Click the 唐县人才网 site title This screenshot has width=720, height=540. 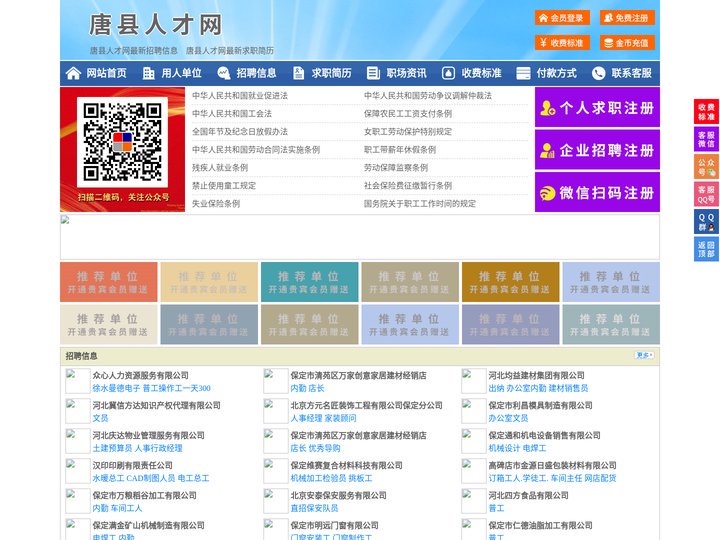[x=155, y=24]
